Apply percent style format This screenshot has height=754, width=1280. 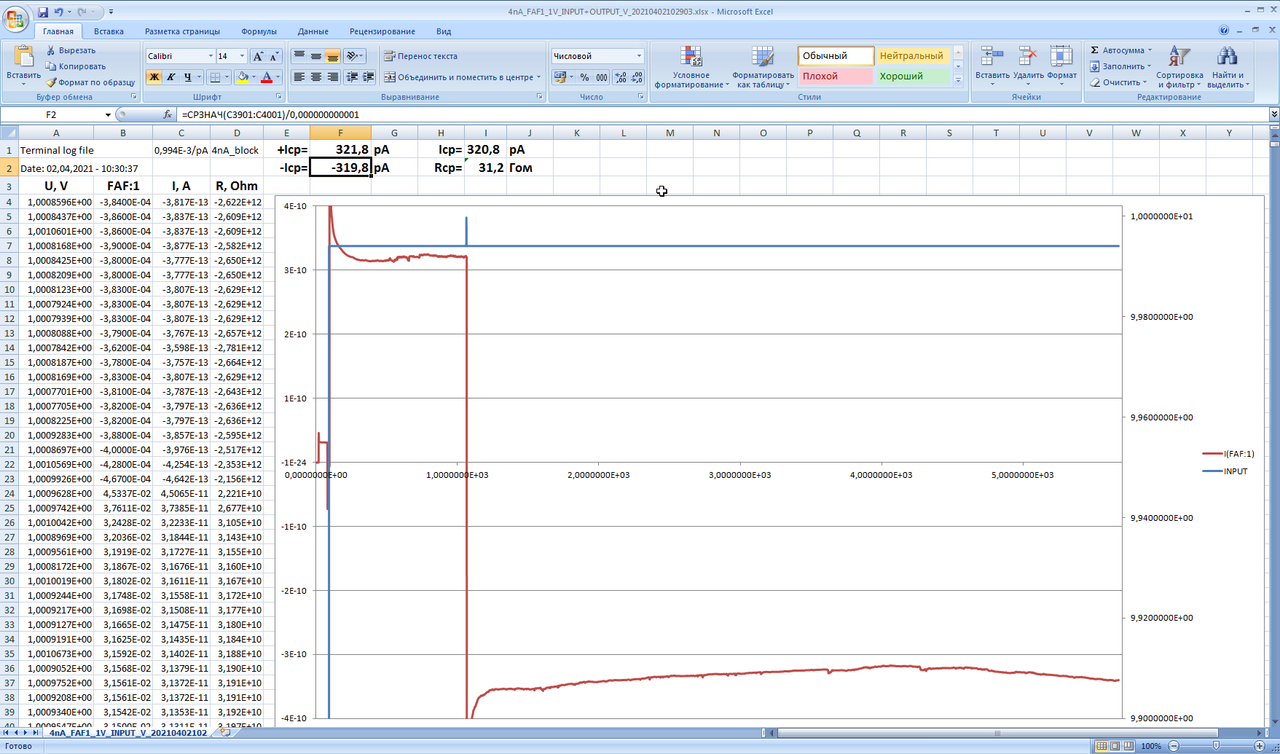pos(585,77)
